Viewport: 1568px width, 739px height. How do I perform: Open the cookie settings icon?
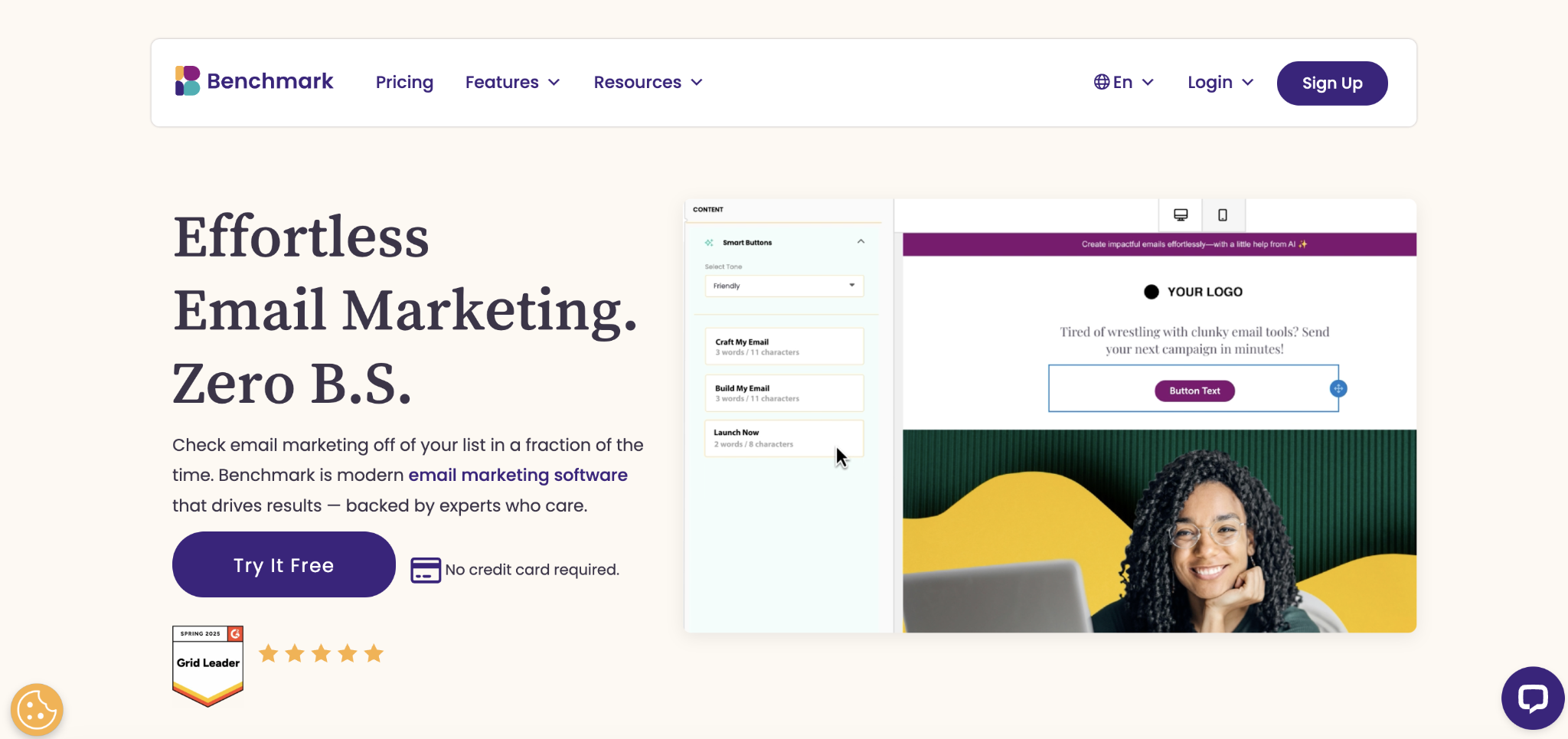[x=36, y=710]
